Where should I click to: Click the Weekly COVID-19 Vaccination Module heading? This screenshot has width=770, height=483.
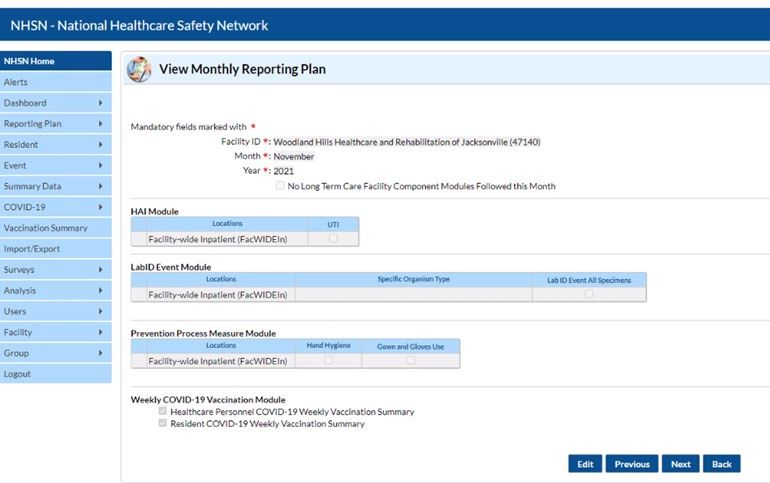208,400
